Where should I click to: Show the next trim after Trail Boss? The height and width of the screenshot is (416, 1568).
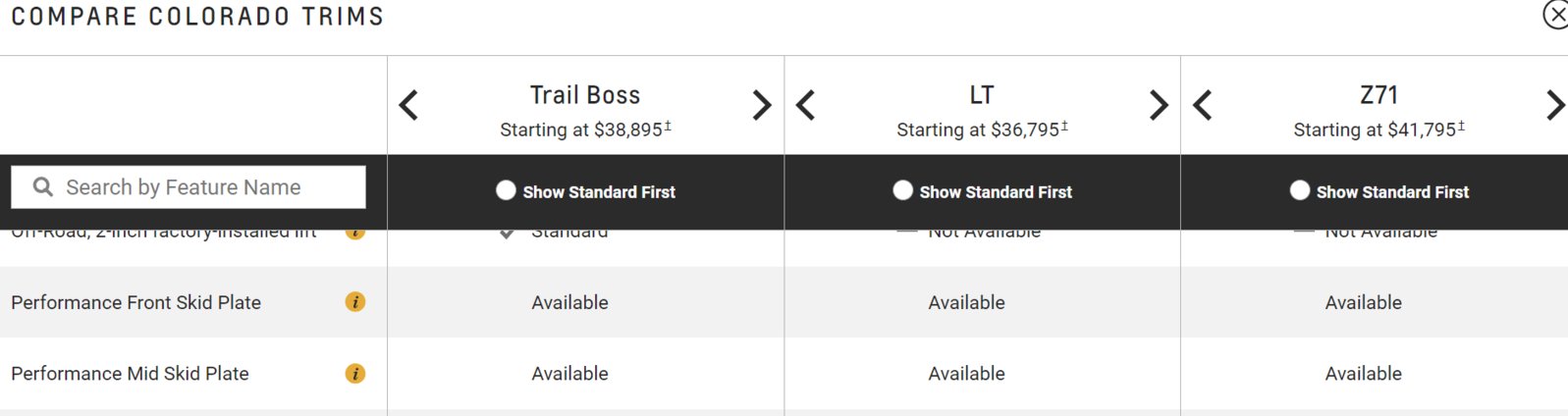click(762, 105)
